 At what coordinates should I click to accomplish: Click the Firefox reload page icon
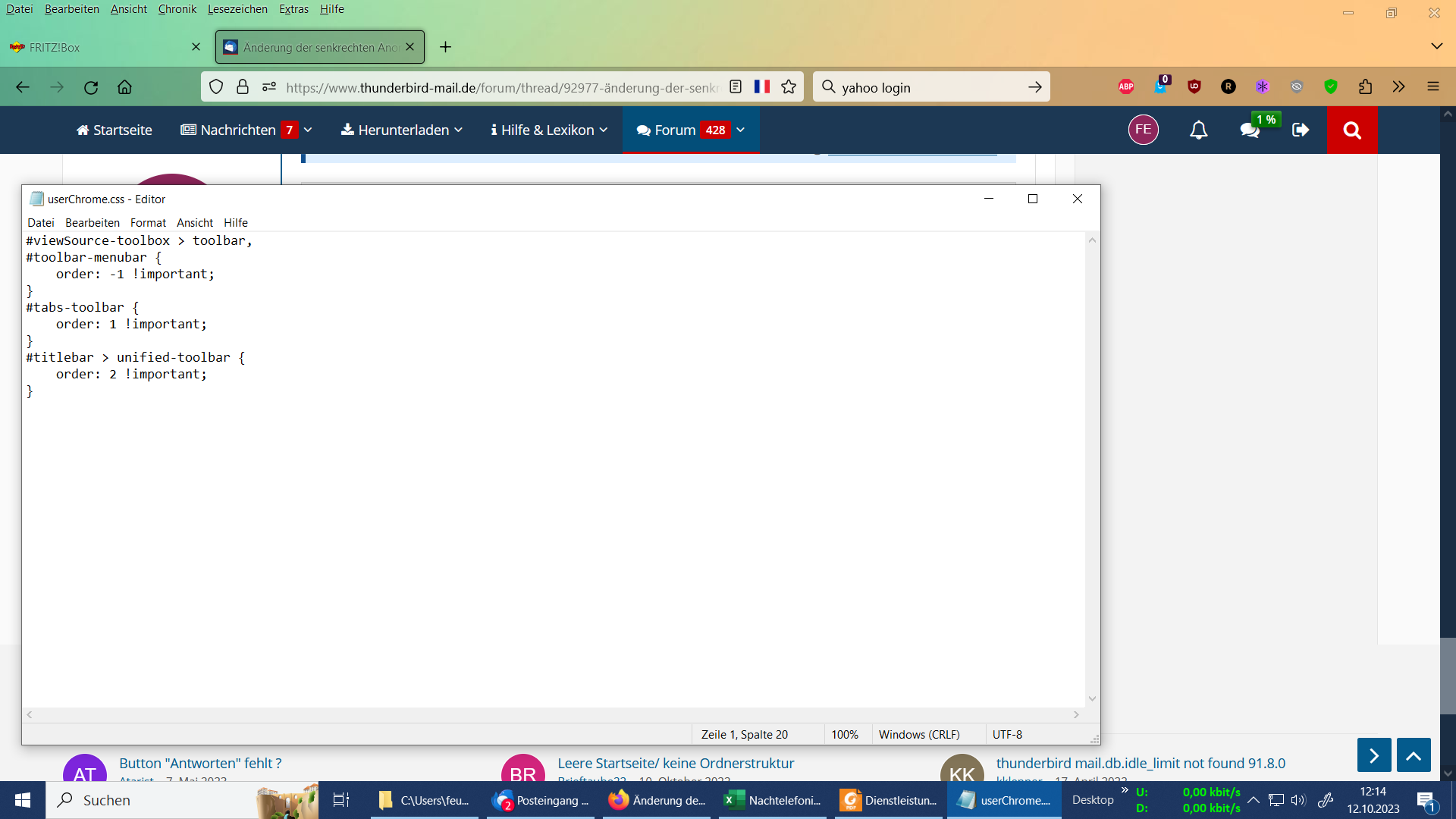91,87
